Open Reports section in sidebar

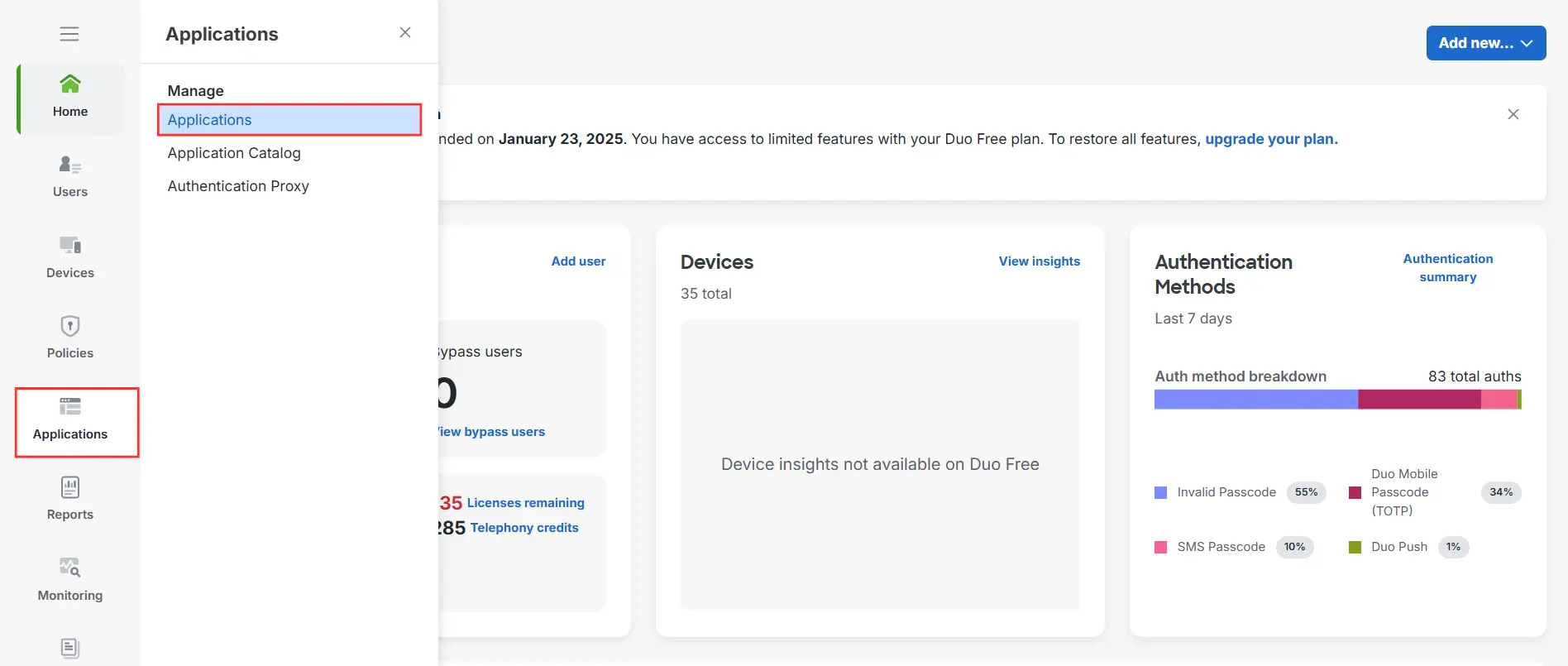pyautogui.click(x=70, y=500)
